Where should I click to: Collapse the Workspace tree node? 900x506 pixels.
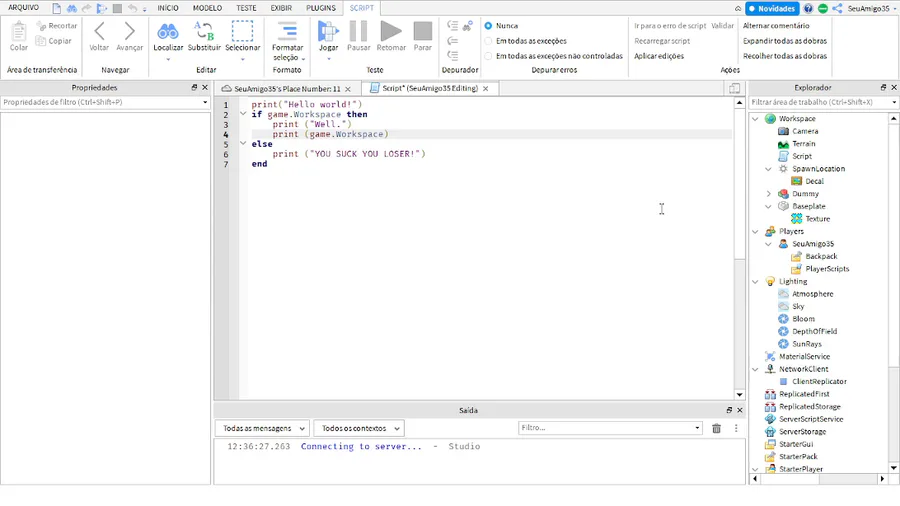[755, 119]
